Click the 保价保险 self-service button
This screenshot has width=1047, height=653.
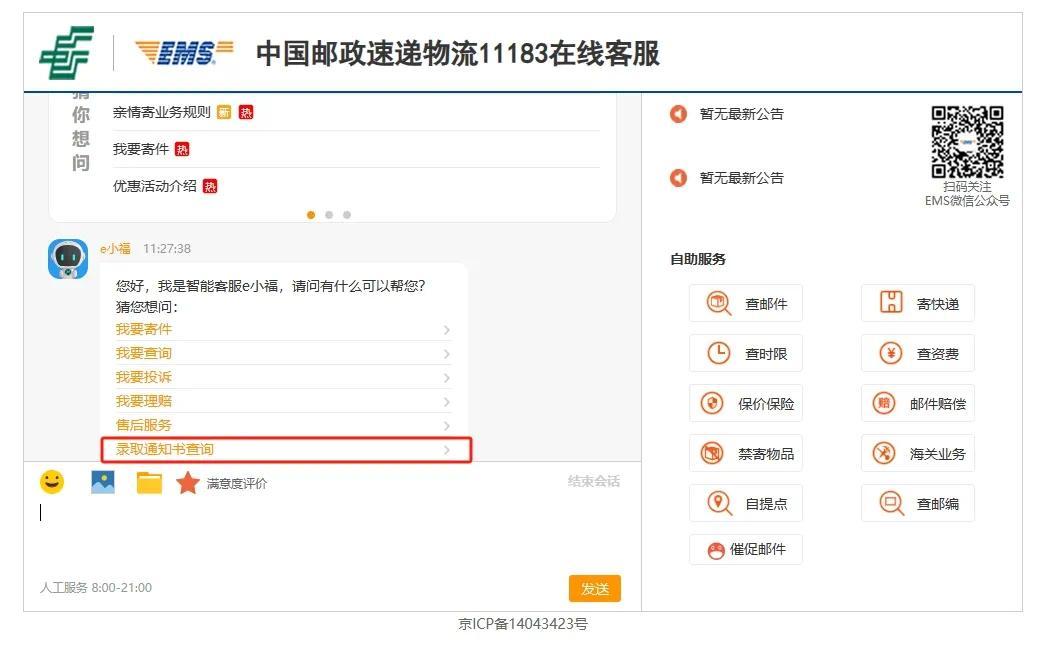point(746,403)
